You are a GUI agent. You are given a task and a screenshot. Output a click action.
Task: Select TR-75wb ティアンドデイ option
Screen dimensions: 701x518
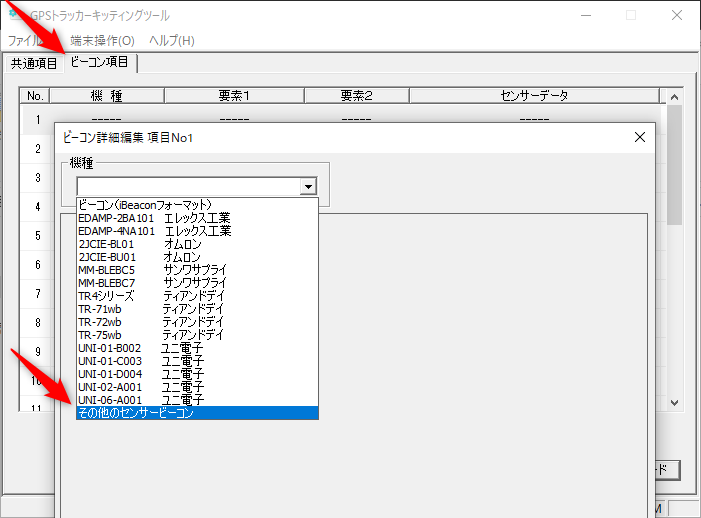pos(197,335)
